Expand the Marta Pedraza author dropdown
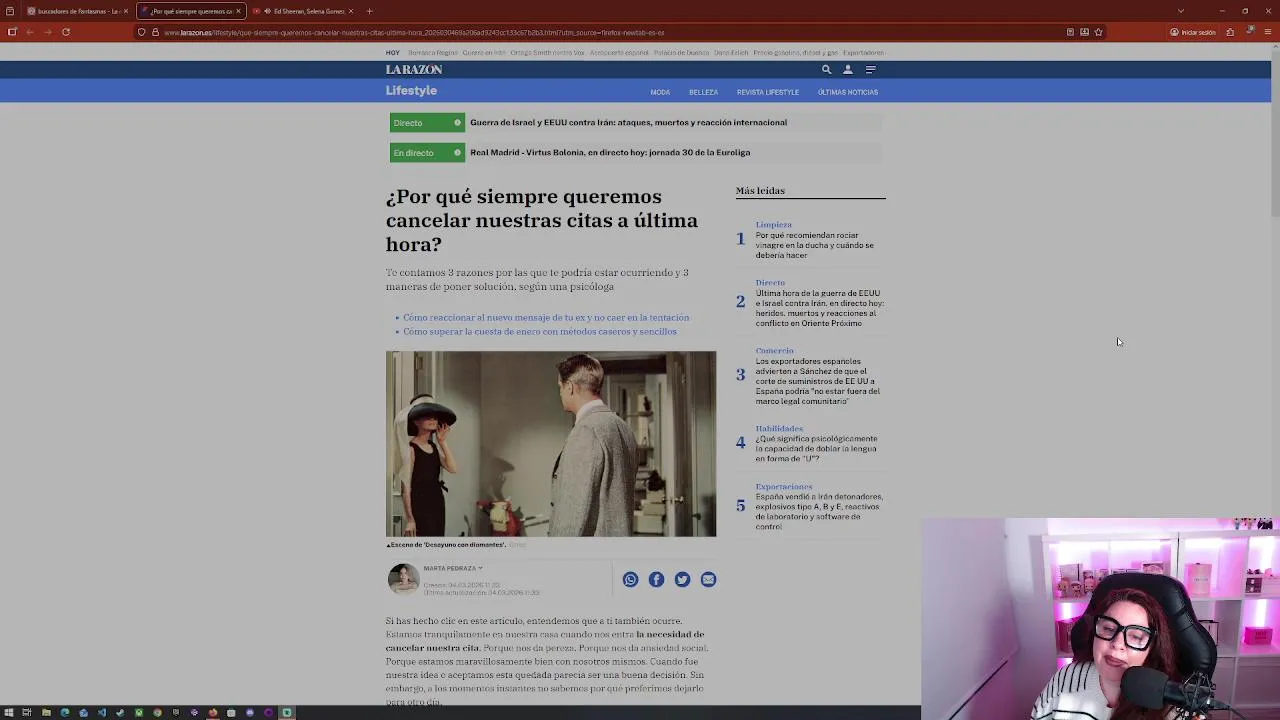This screenshot has height=720, width=1280. (480, 568)
